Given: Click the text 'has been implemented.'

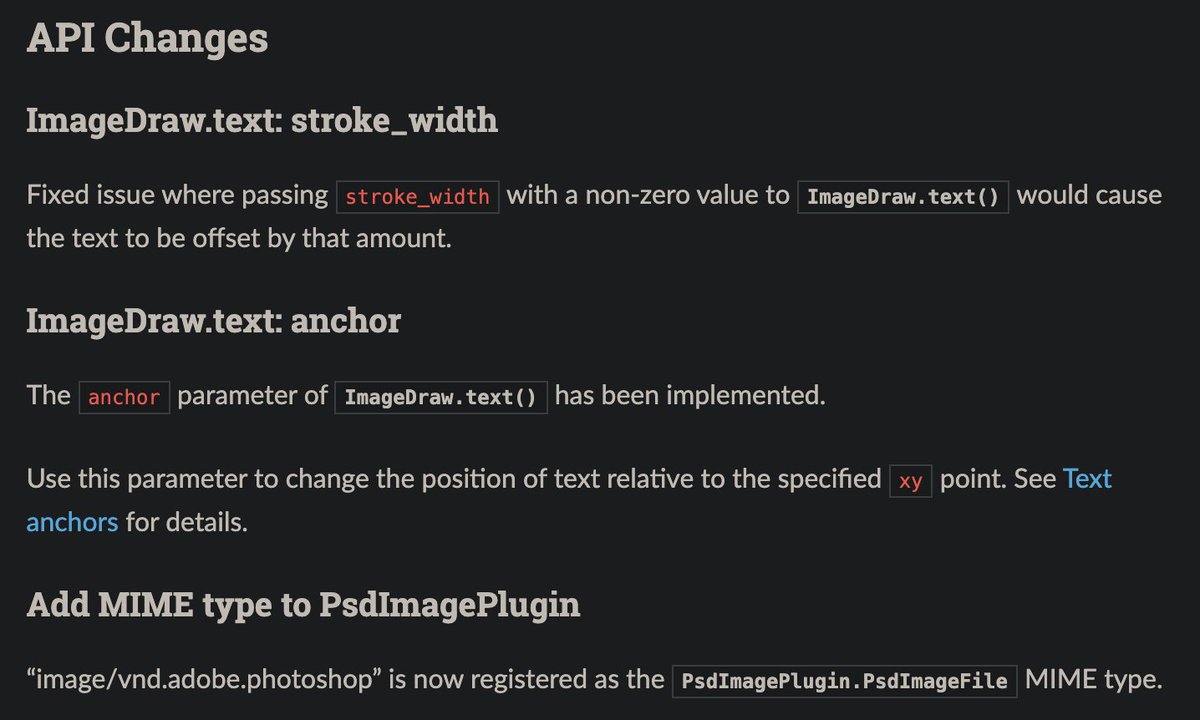Looking at the screenshot, I should (690, 396).
